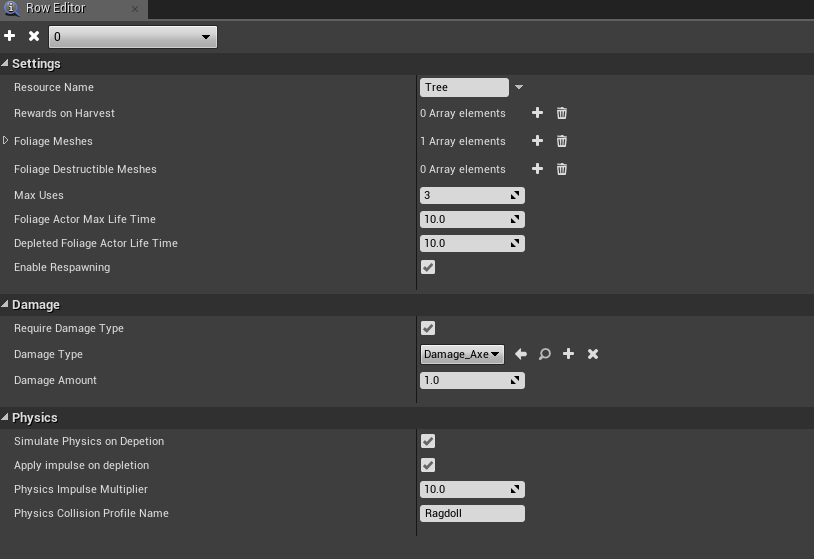Click Foliage Actor Max Life Time spinner

[x=515, y=219]
